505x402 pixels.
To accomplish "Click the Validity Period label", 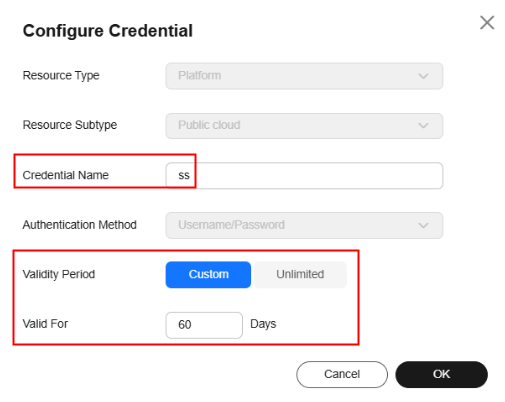I will [x=59, y=274].
